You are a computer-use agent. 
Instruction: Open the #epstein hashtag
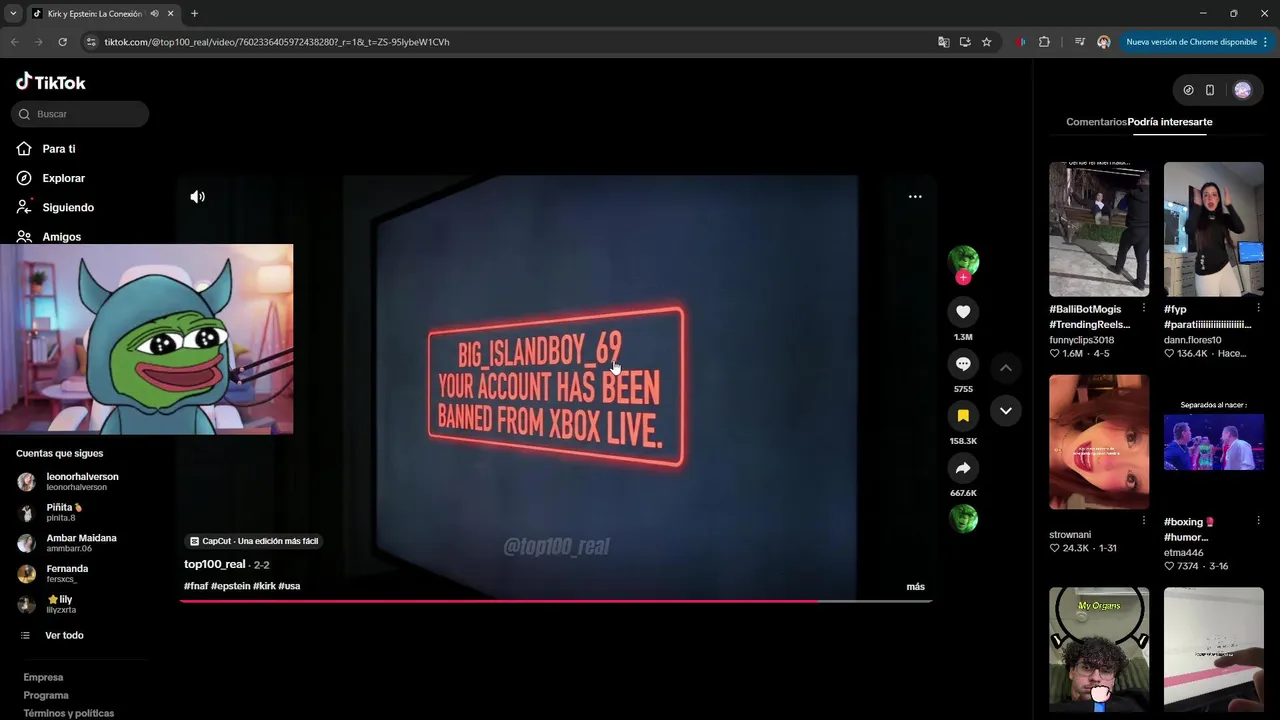230,586
